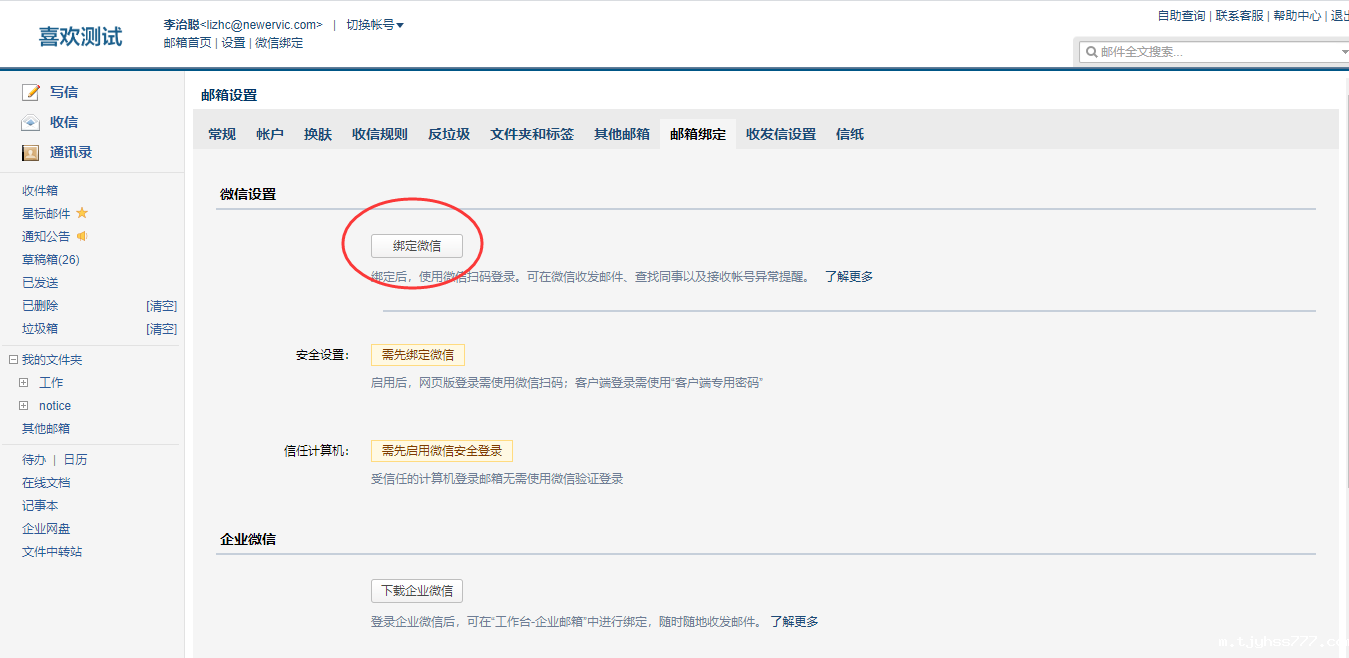Empty trash via 清空 next to 已删除
The height and width of the screenshot is (658, 1349).
tap(161, 306)
